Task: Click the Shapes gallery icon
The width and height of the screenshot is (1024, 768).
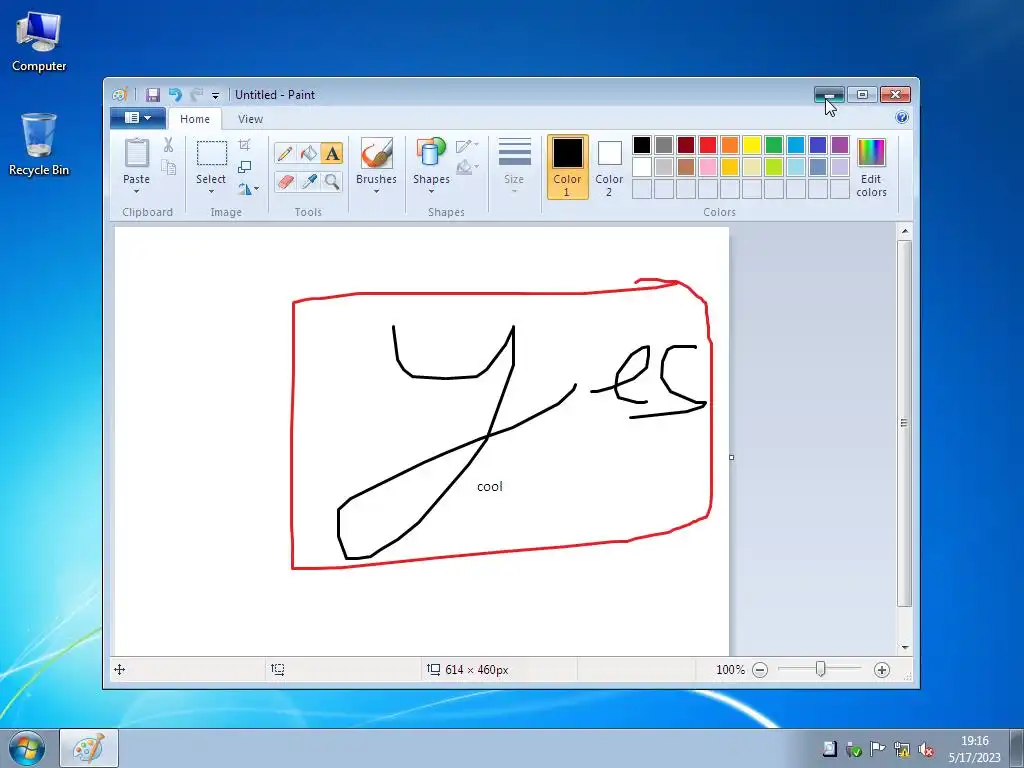Action: point(431,153)
